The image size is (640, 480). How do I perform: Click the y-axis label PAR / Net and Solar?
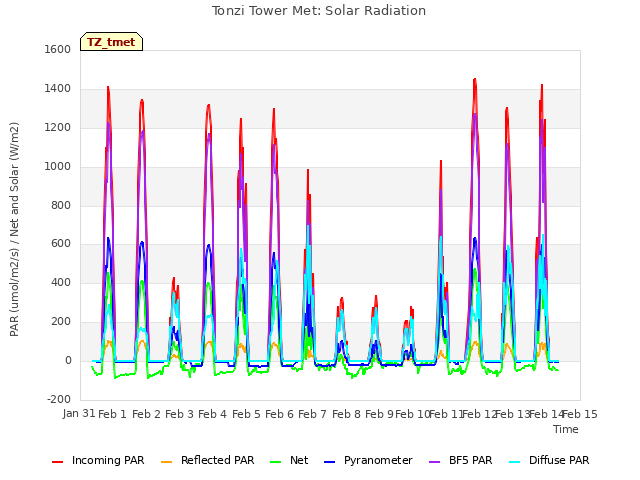coord(14,229)
